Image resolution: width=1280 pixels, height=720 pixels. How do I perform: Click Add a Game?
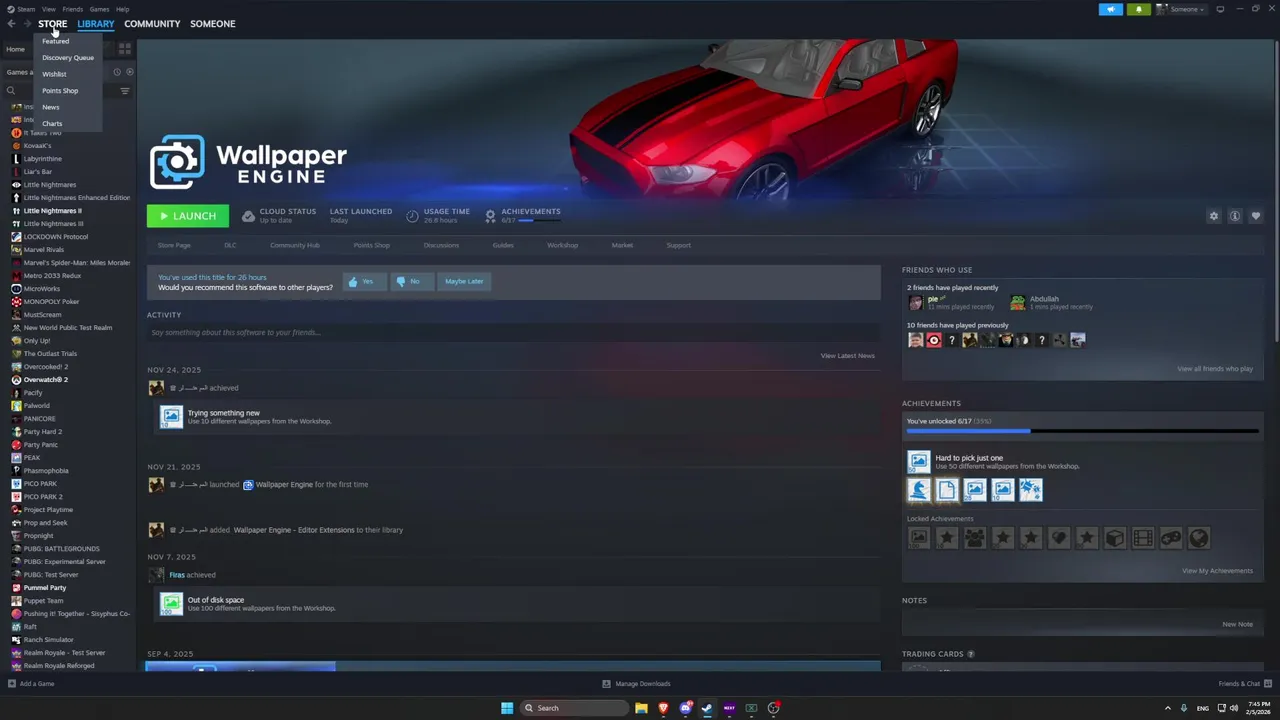31,684
